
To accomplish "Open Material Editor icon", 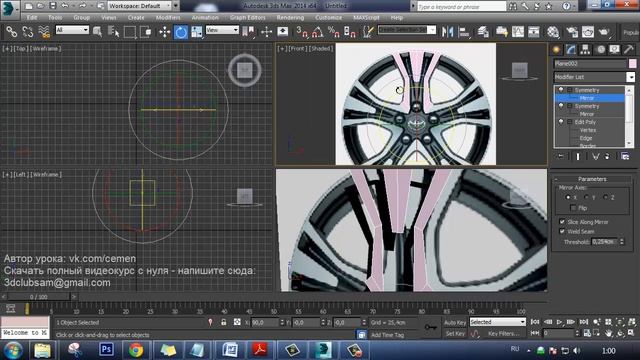I will tap(553, 31).
